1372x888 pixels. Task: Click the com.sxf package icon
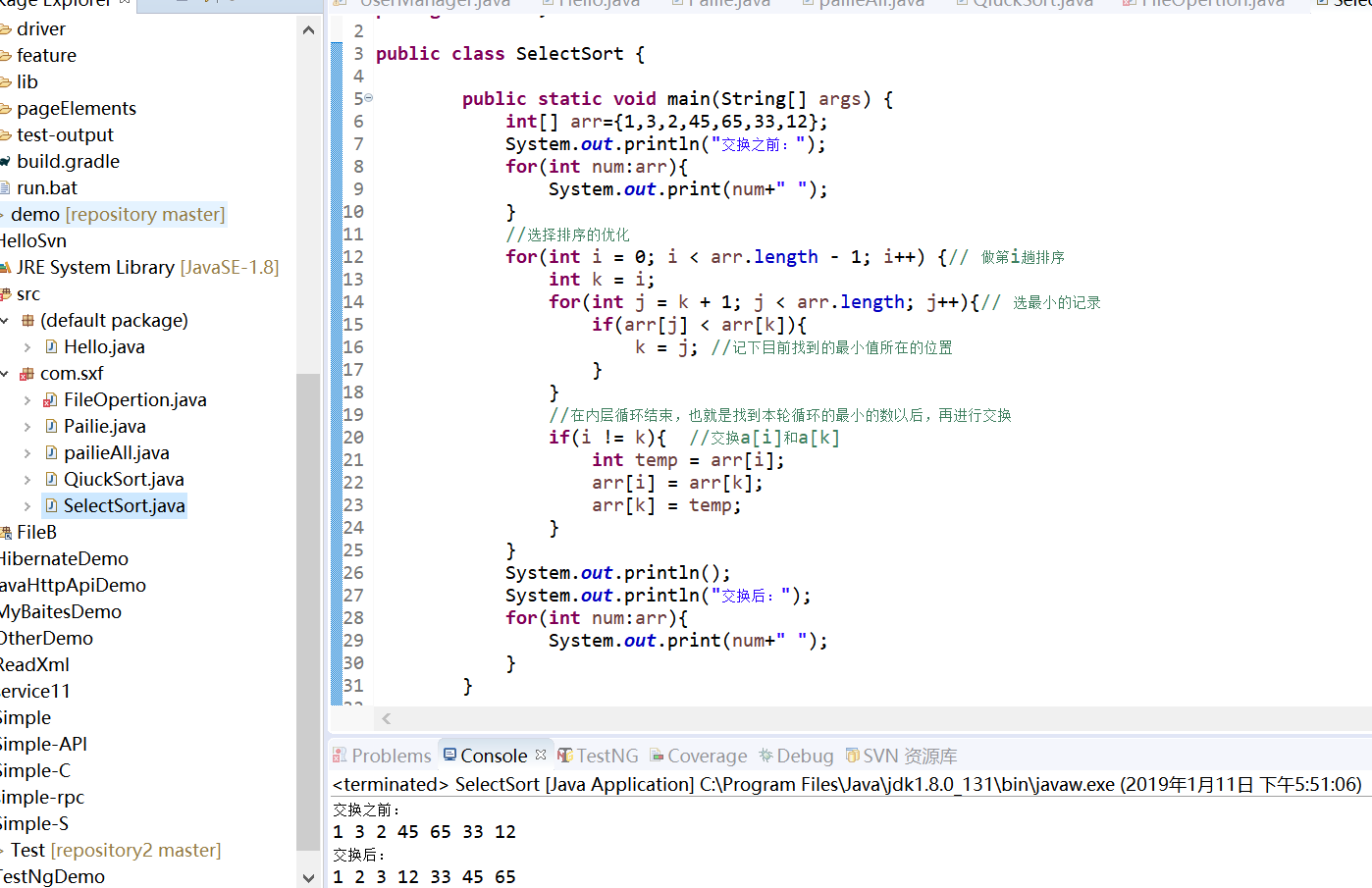(27, 373)
